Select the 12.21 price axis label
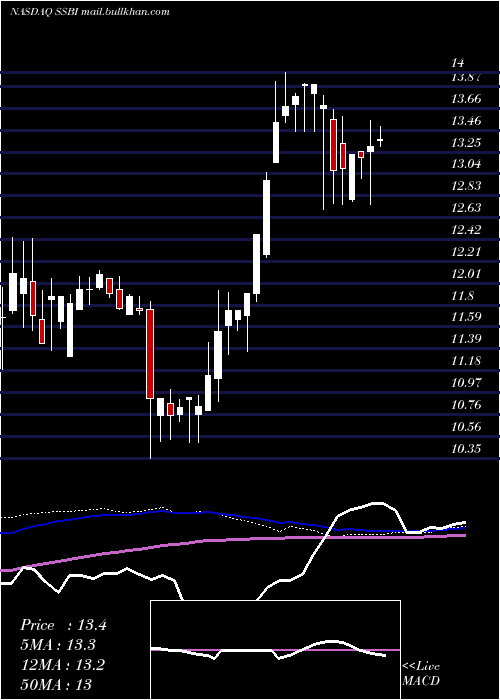500x700 pixels. [467, 252]
